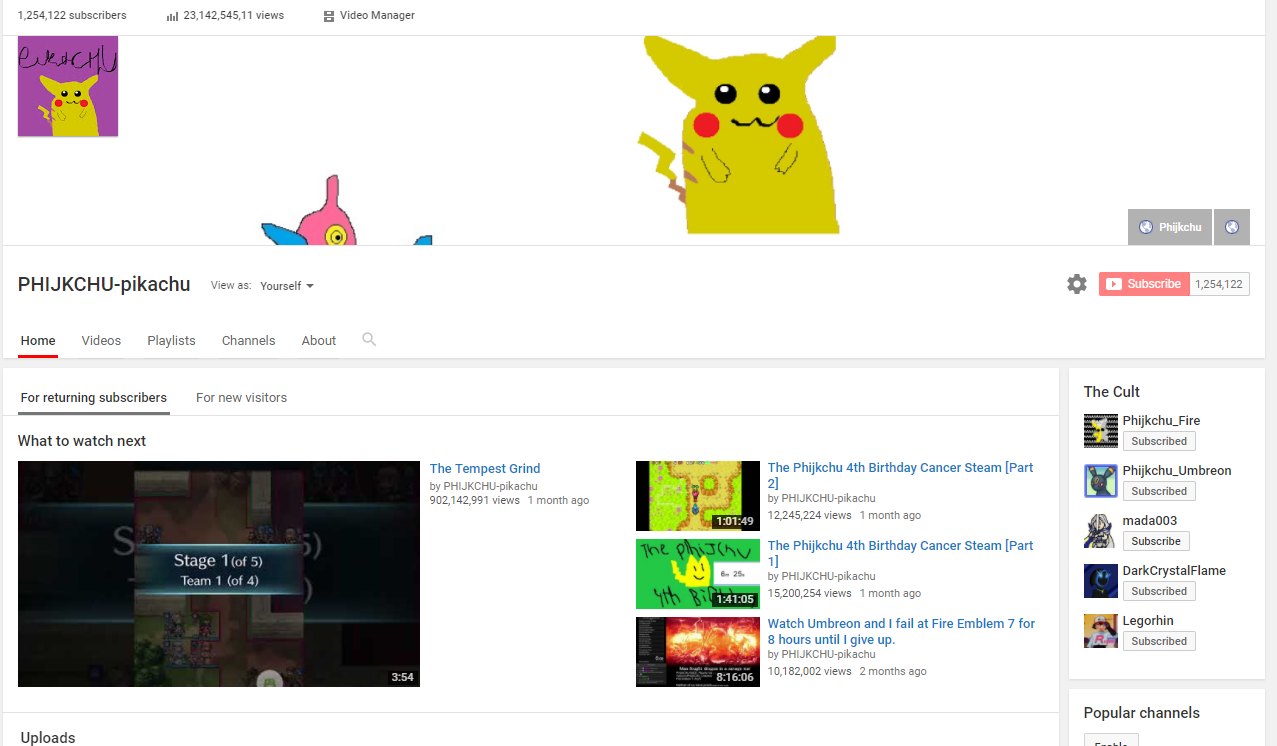This screenshot has height=746, width=1277.
Task: Toggle Subscribed button for Phijkchu_Fire
Action: [x=1159, y=441]
